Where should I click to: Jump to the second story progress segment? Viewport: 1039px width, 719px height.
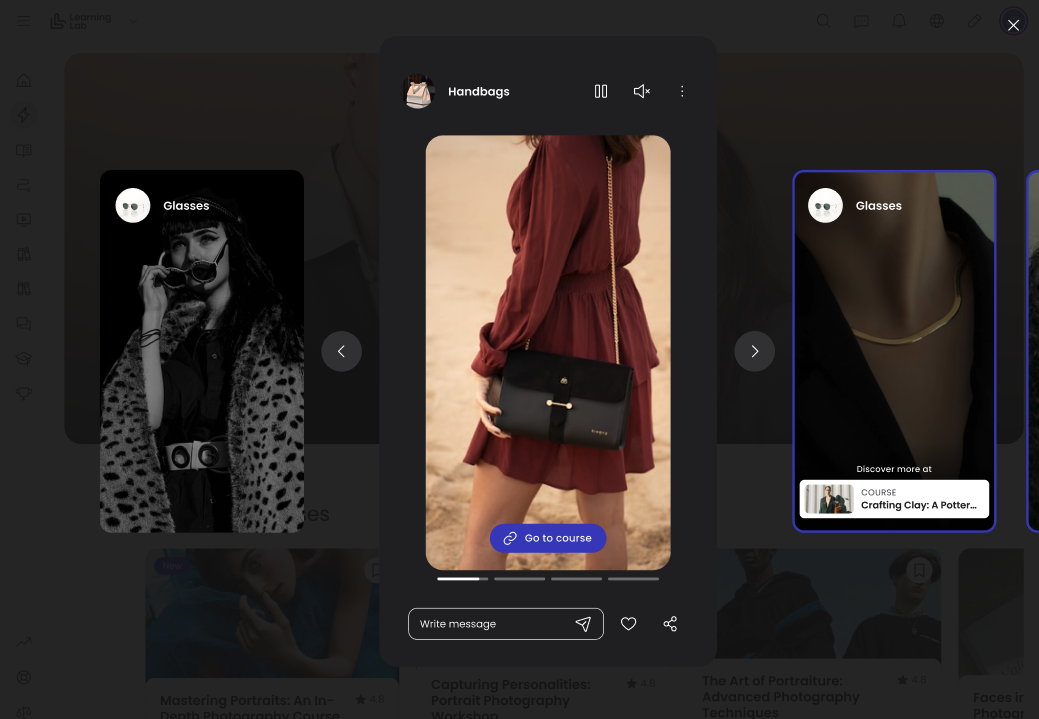coord(520,579)
